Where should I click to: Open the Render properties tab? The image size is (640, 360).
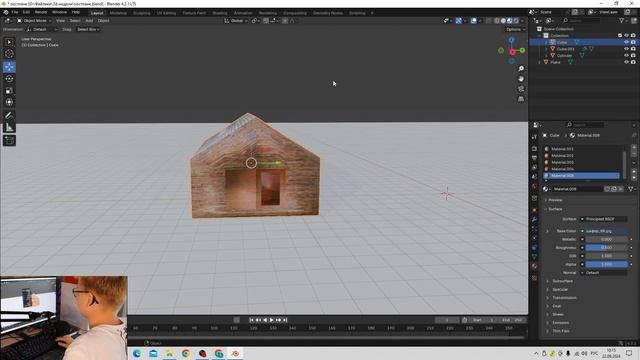click(534, 149)
